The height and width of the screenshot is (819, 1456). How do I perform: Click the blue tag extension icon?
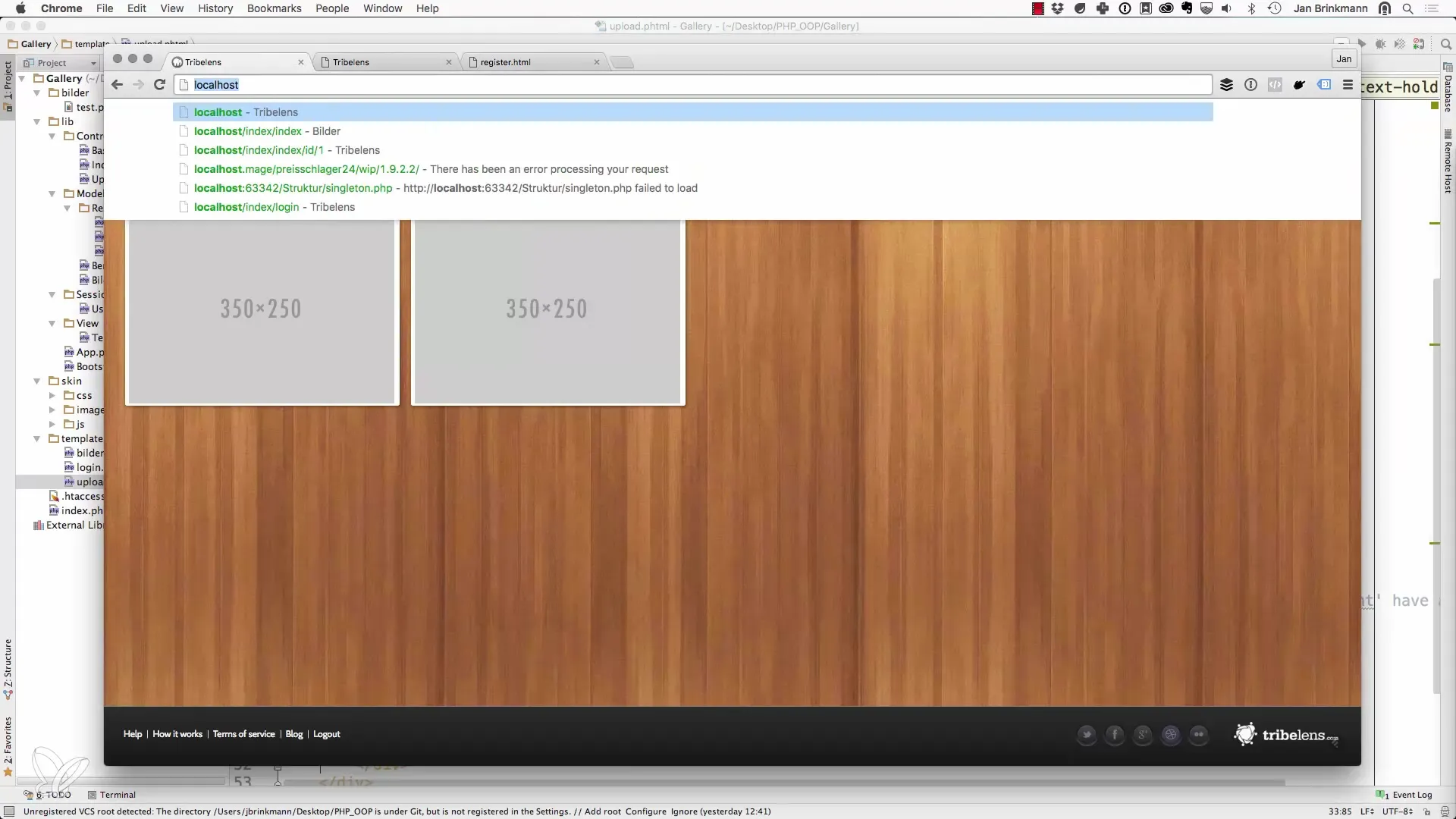[x=1324, y=85]
